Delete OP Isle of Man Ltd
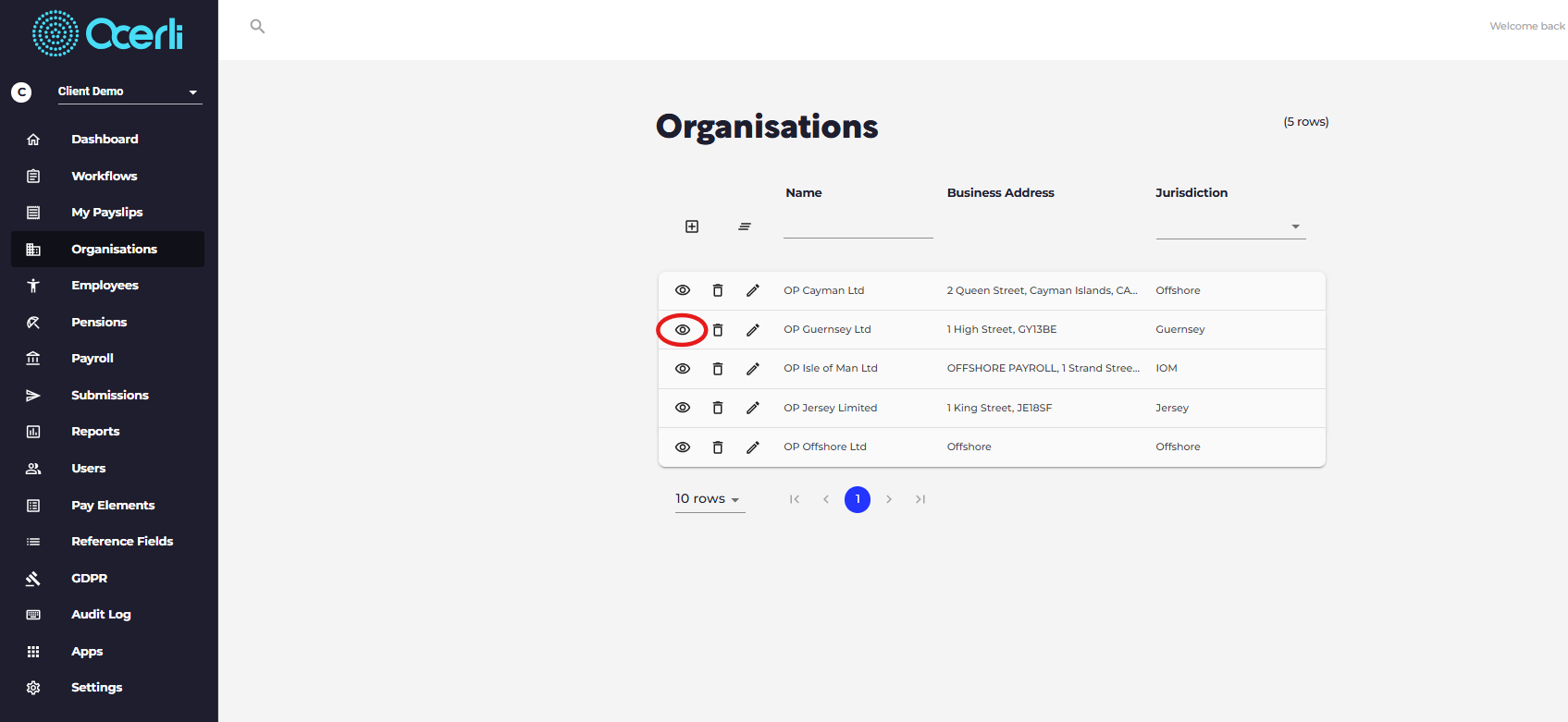 click(x=718, y=369)
